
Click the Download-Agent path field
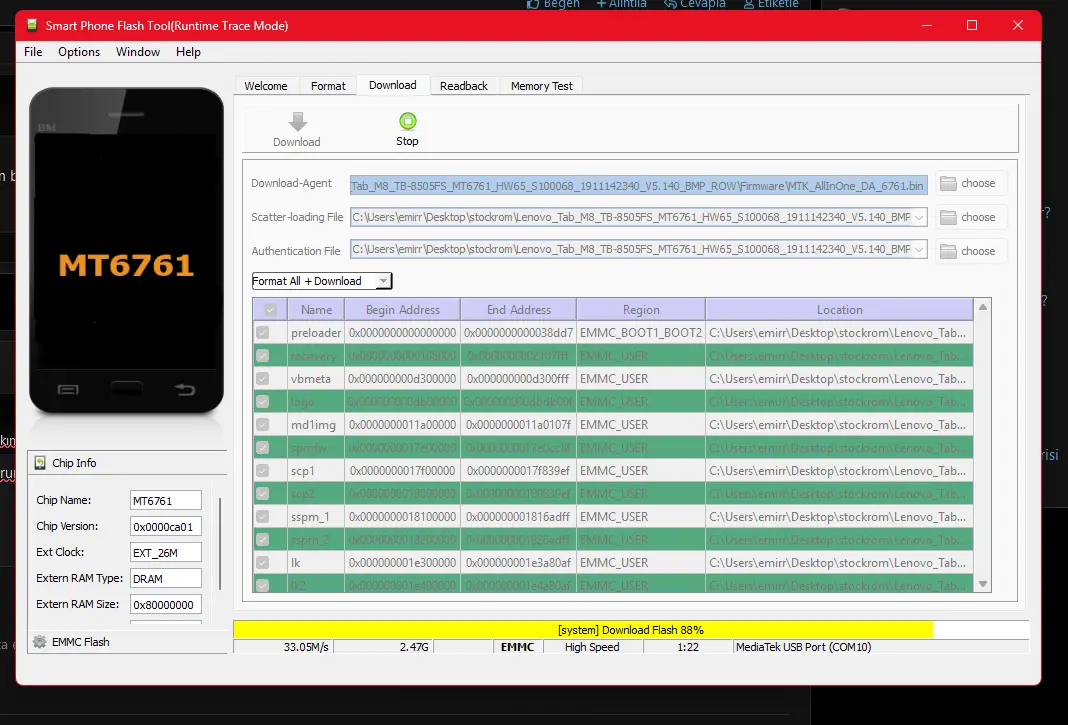click(x=638, y=185)
